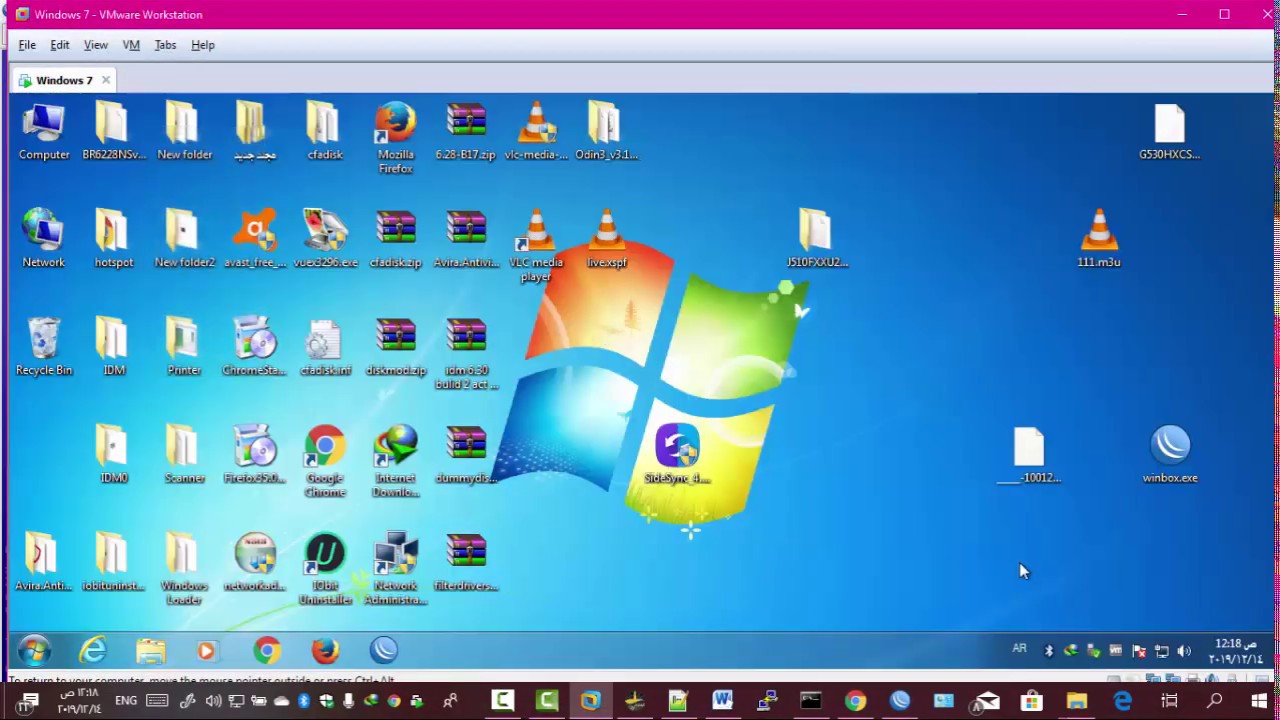The image size is (1280, 720).
Task: Open the IDM0 folder
Action: tap(113, 454)
